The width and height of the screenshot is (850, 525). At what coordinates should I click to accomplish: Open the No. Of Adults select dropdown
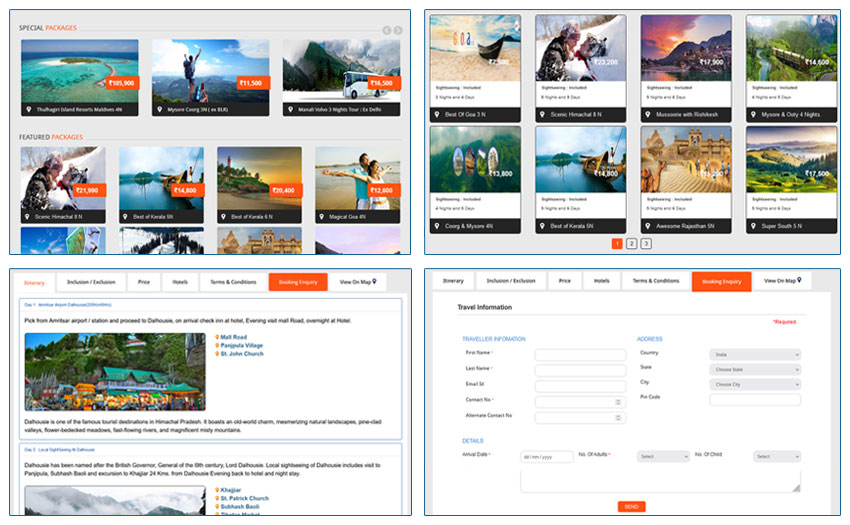click(x=663, y=457)
